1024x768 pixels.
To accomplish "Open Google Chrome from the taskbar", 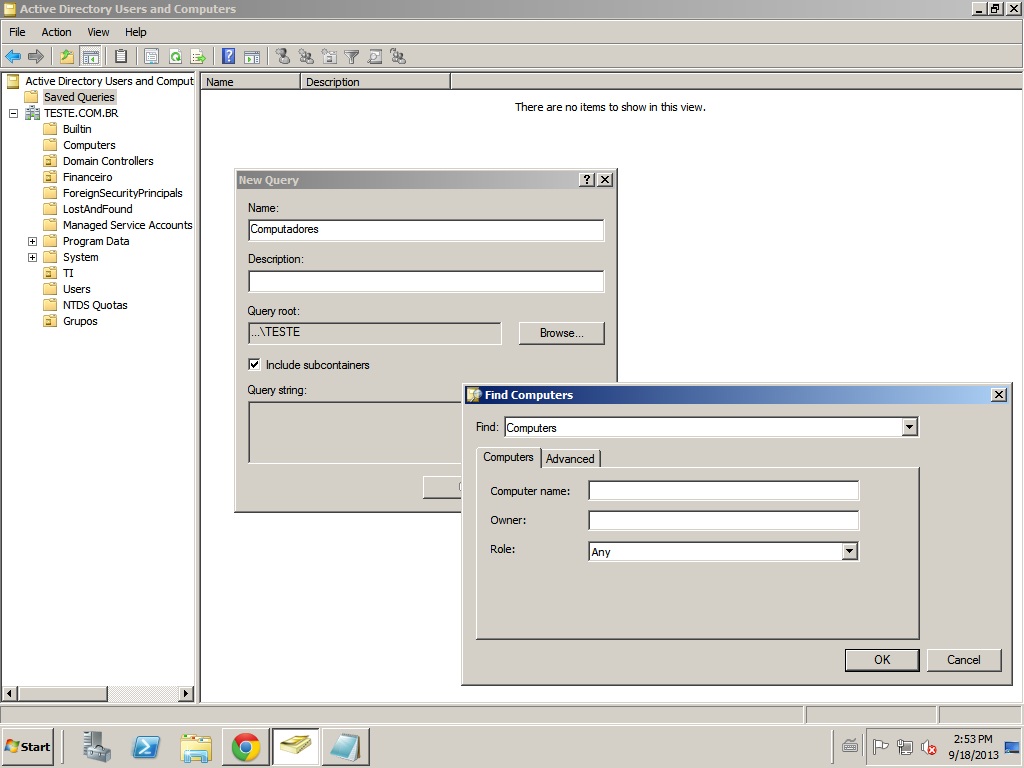I will 246,746.
